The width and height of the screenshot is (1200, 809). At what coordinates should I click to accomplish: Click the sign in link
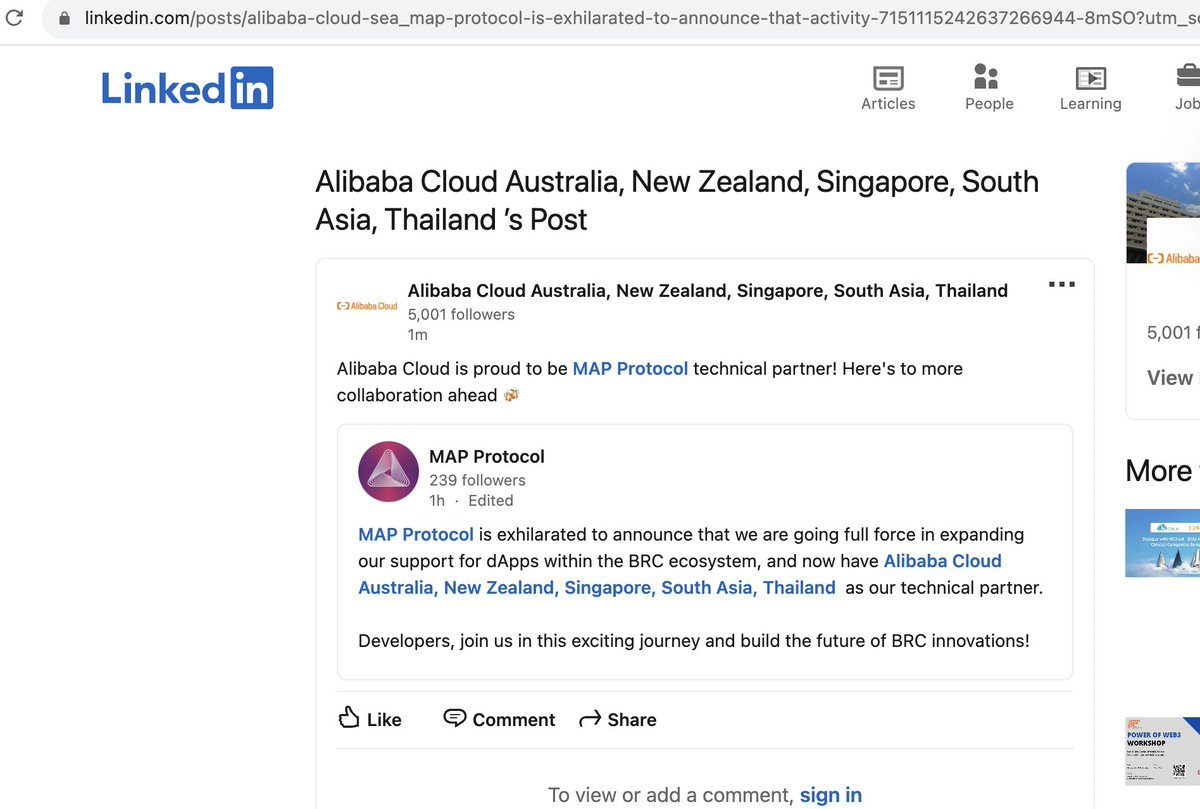tap(830, 795)
